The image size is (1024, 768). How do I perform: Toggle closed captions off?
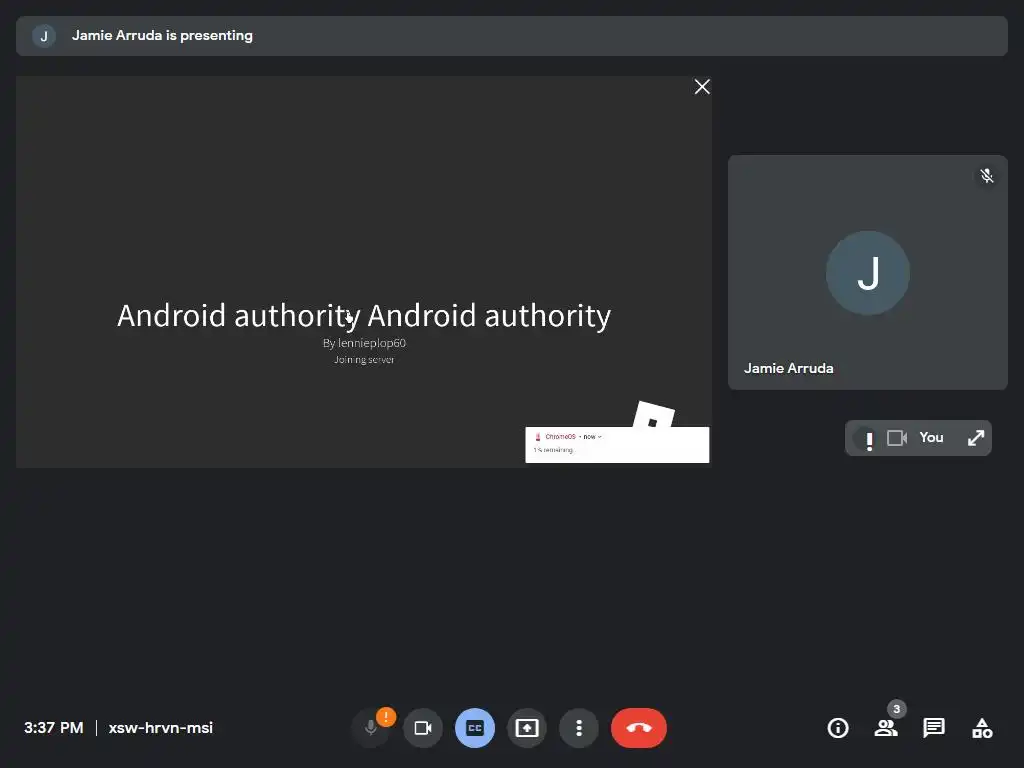tap(475, 728)
